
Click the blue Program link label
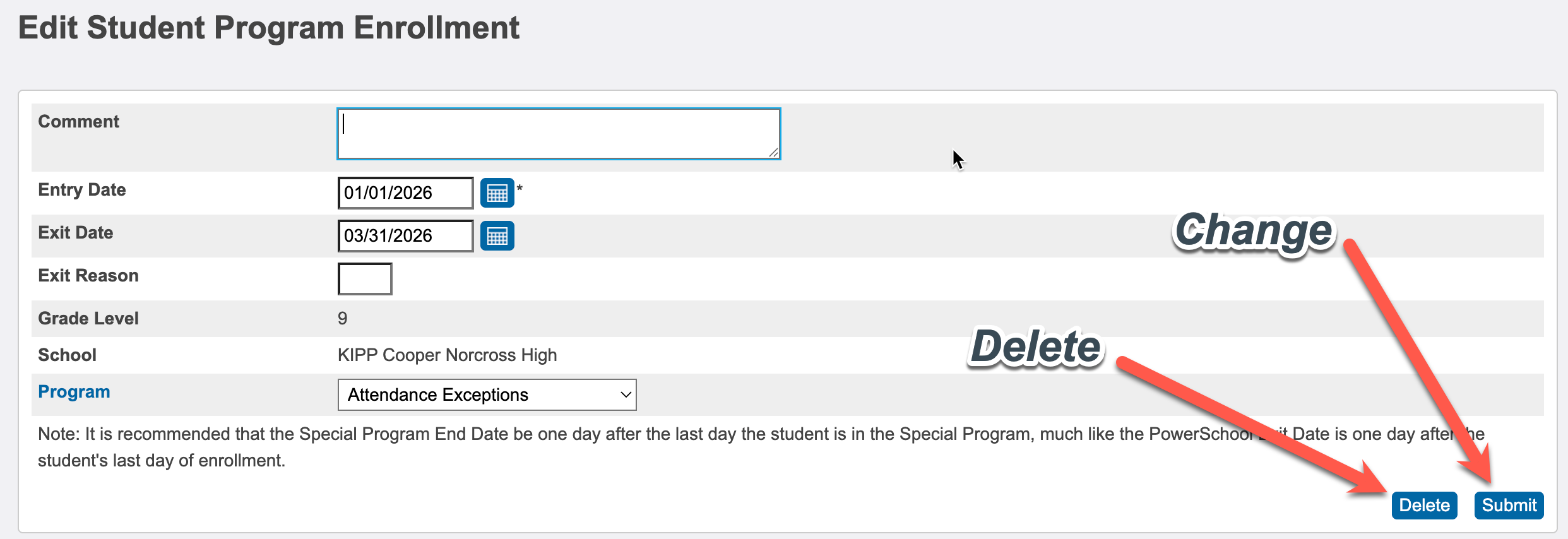coord(74,392)
